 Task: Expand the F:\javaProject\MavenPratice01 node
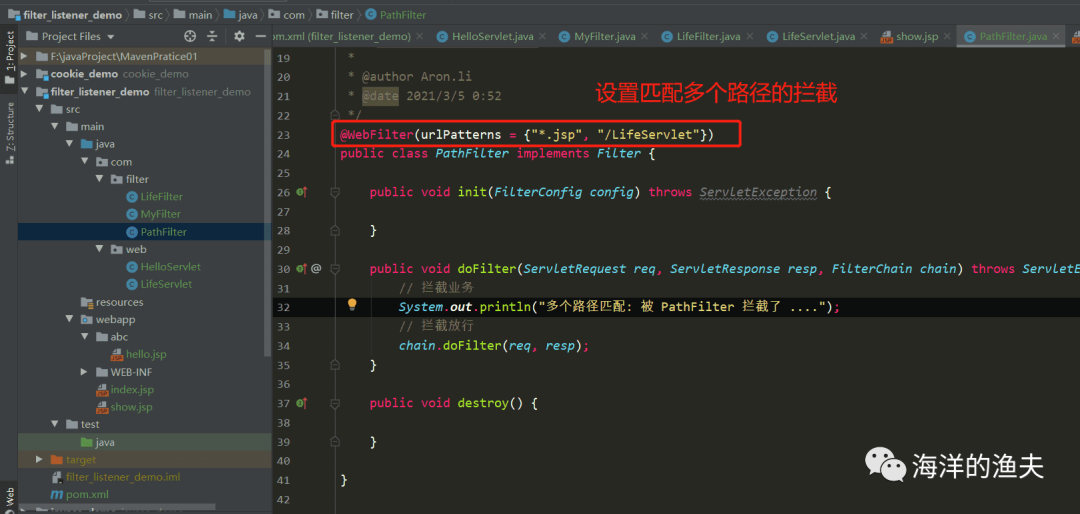point(25,56)
